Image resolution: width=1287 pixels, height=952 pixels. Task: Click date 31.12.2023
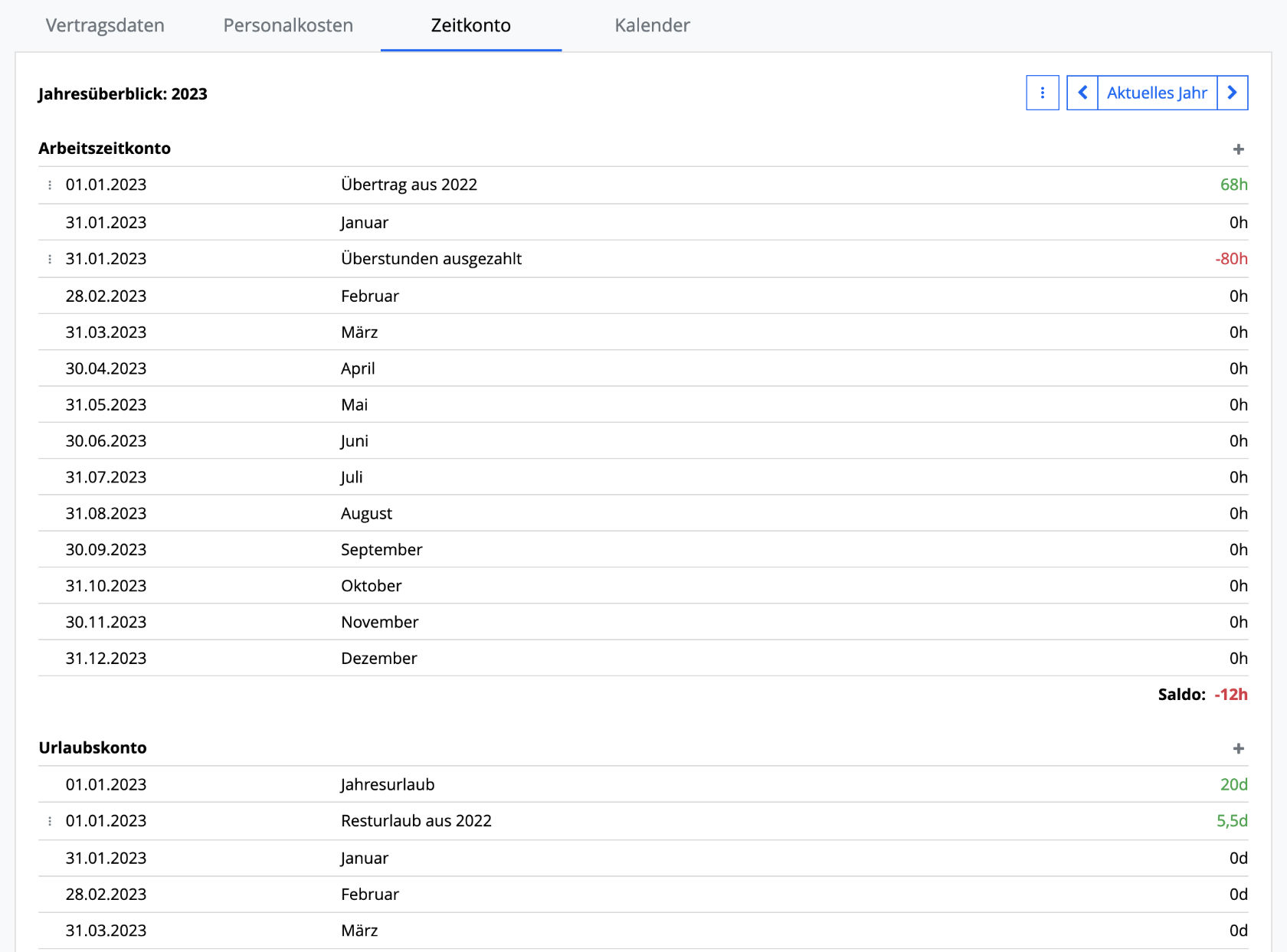tap(106, 659)
